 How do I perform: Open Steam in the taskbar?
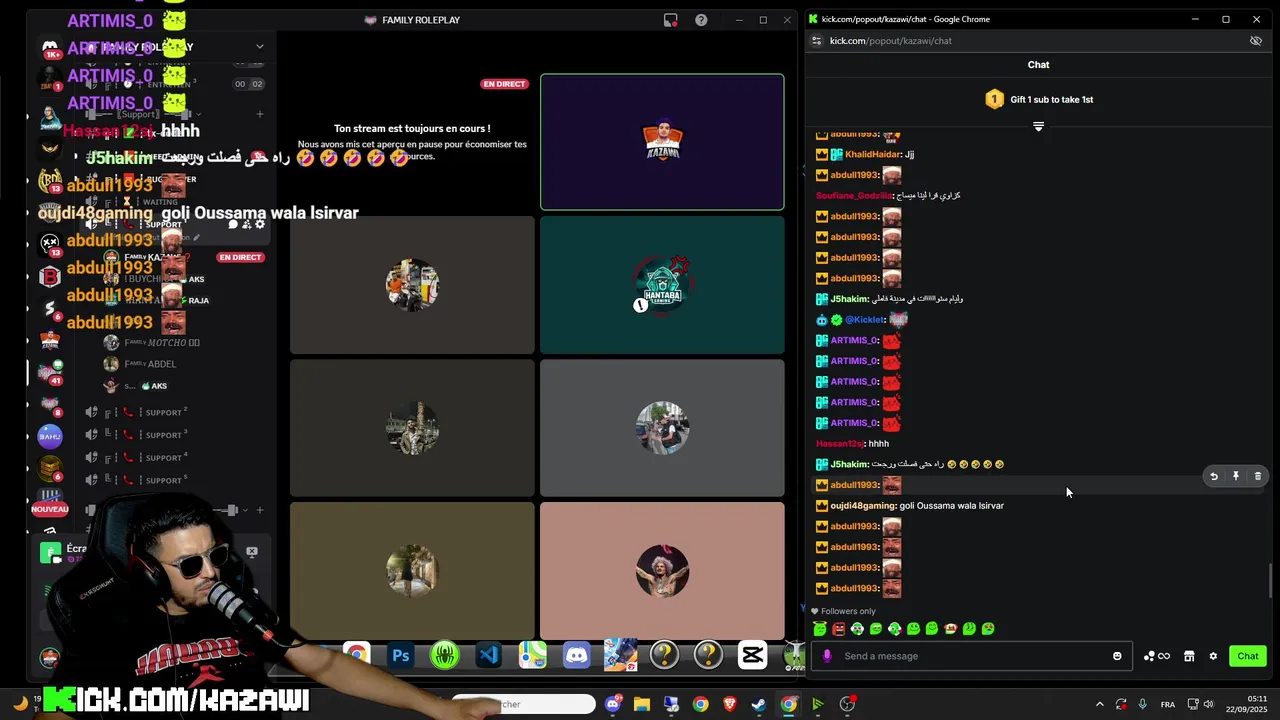coord(759,705)
